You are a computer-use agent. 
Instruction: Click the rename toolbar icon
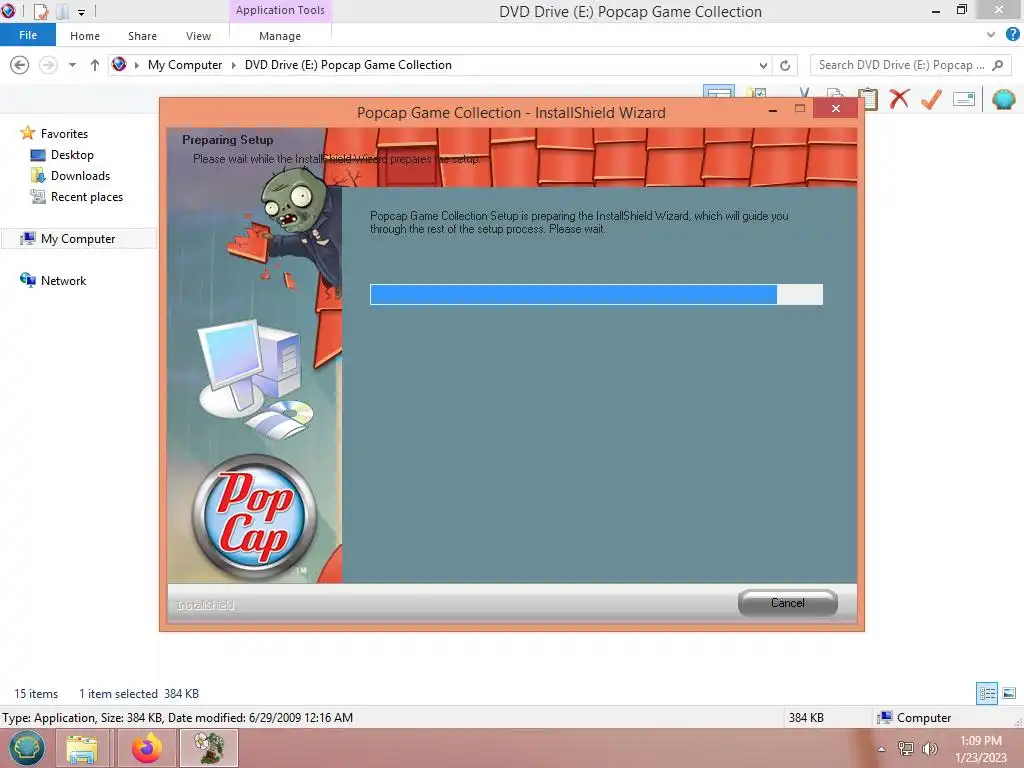pos(964,99)
